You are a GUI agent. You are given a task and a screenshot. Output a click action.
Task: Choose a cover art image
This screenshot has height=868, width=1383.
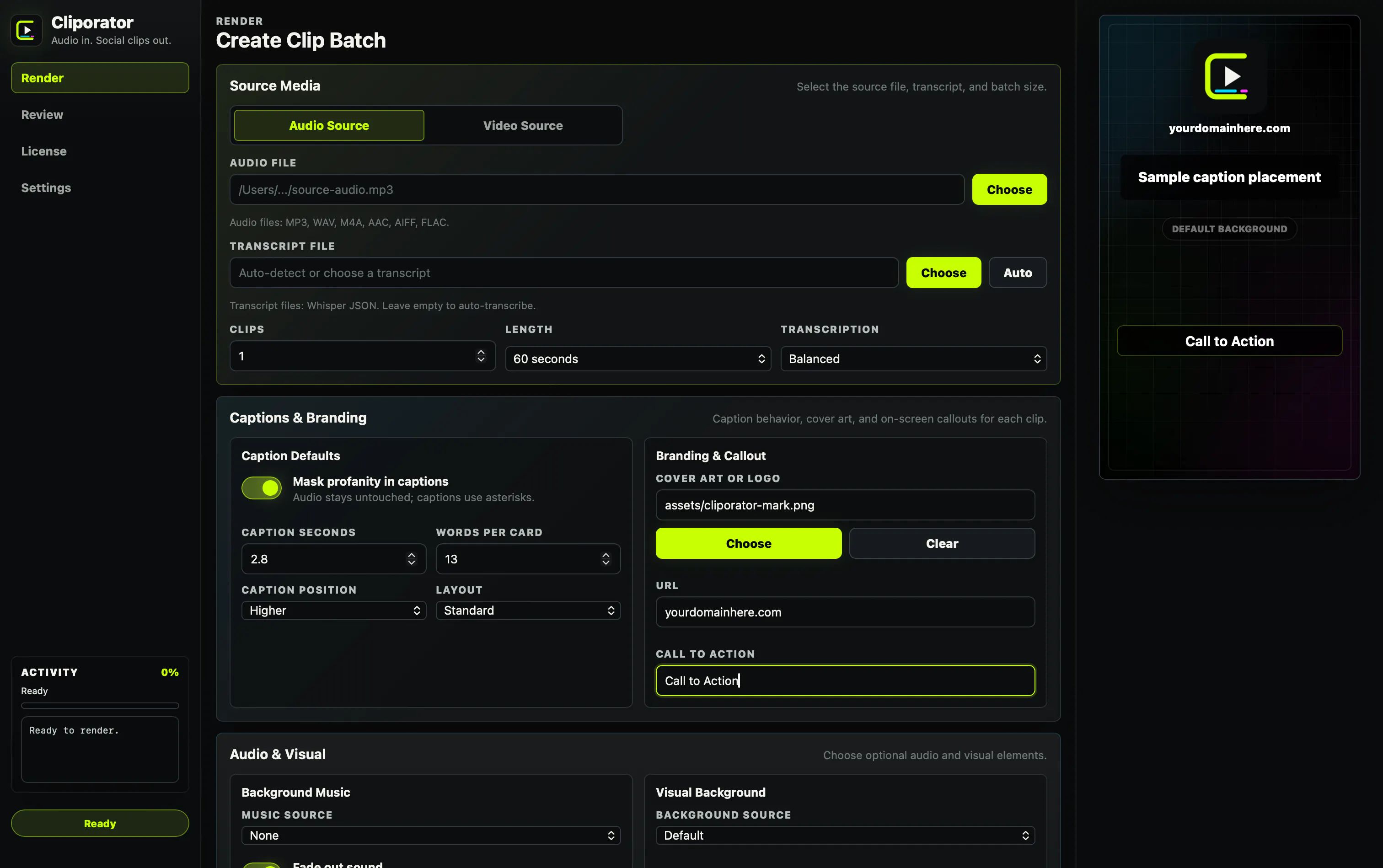[x=749, y=544]
